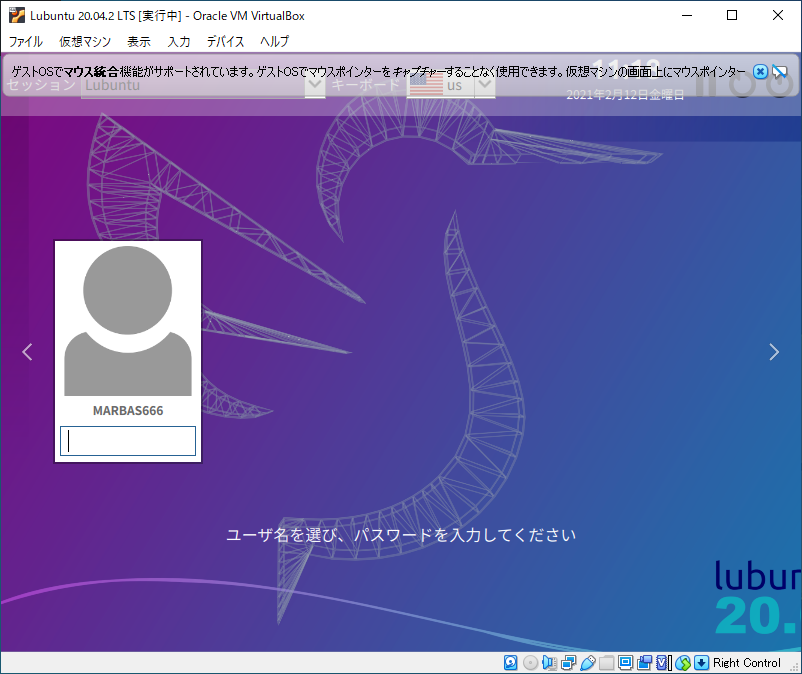Click the don't-show-again notification icon
802x674 pixels.
pos(779,72)
